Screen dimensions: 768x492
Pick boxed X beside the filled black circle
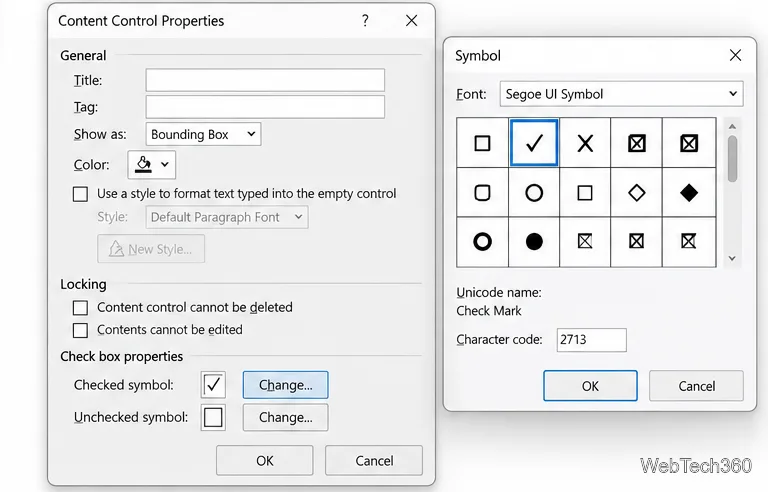click(585, 242)
